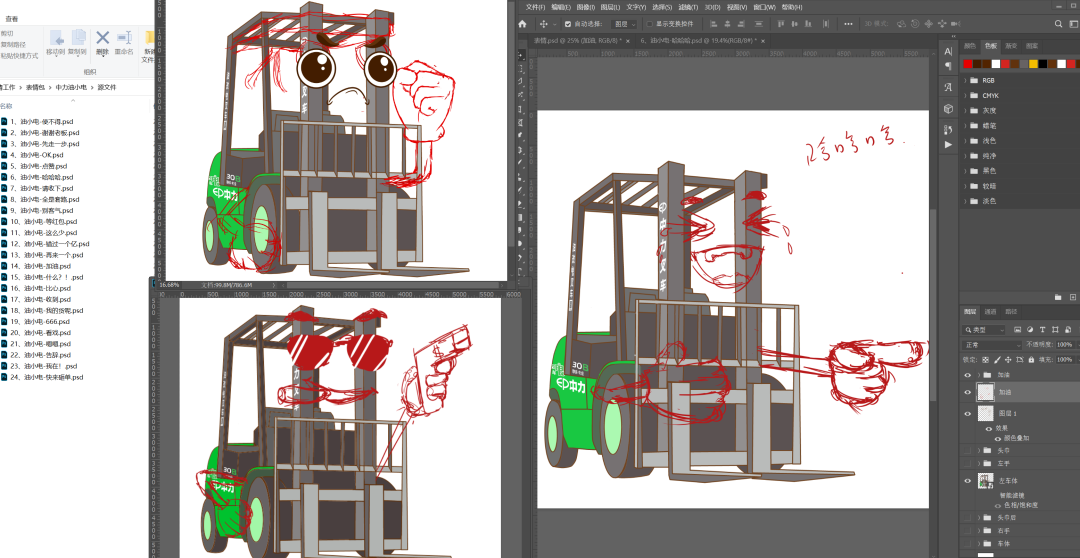Viewport: 1080px width, 558px height.
Task: Click the red Delete icon in Explorer ribbon
Action: point(102,40)
